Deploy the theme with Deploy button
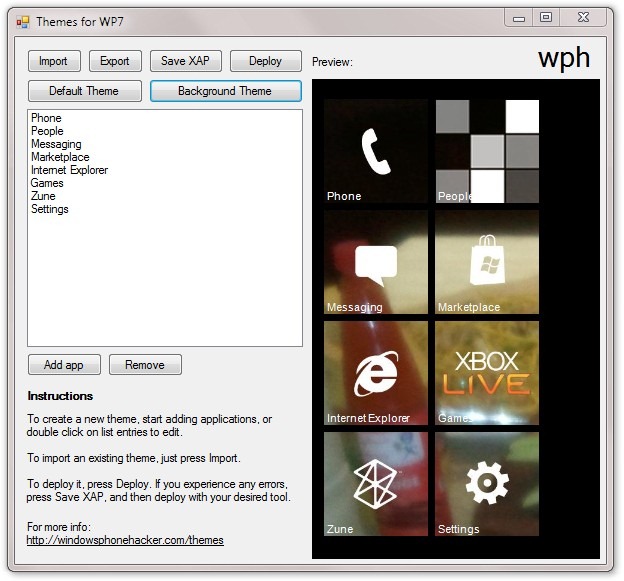The image size is (624, 581). click(x=266, y=61)
